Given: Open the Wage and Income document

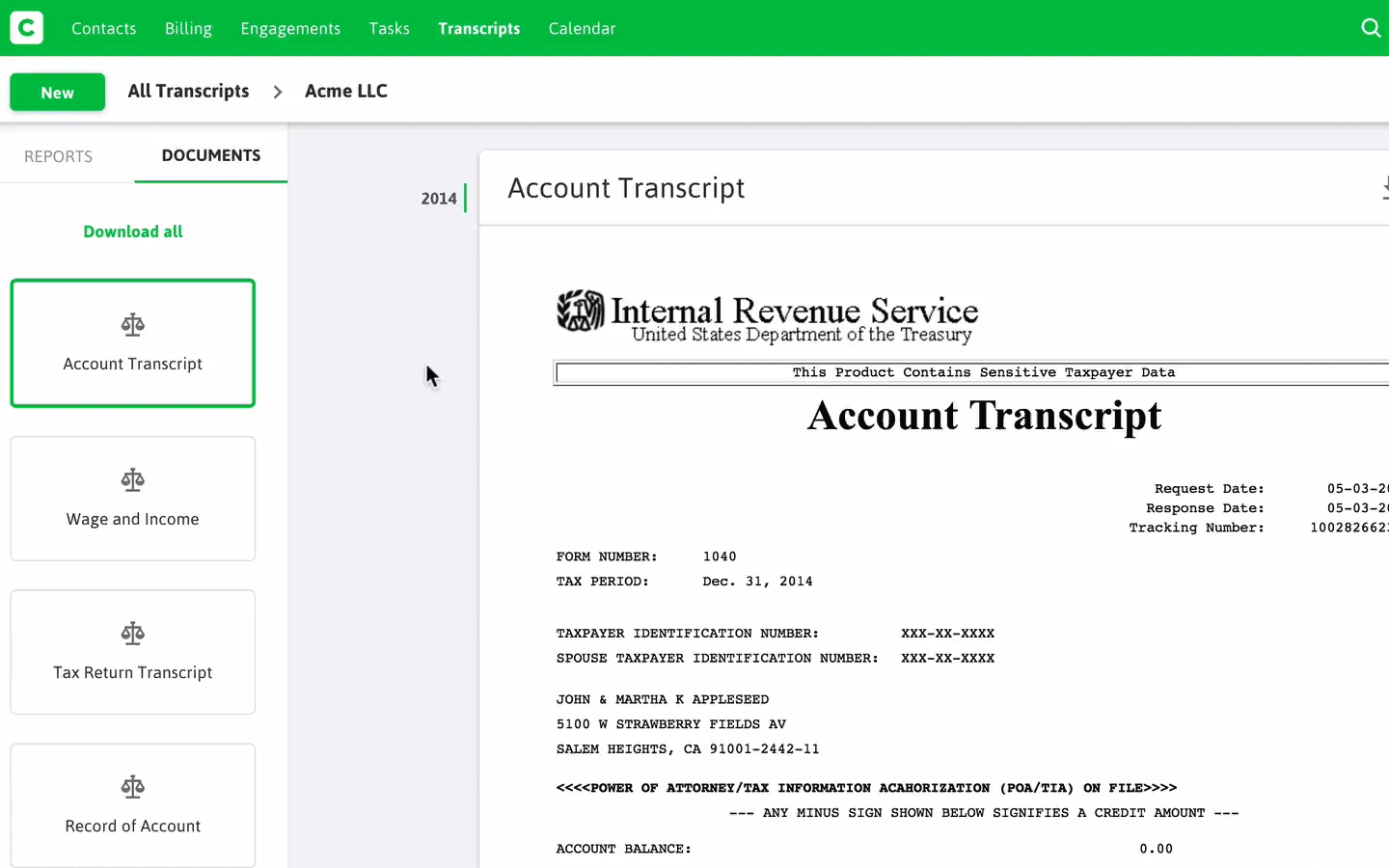Looking at the screenshot, I should click(x=133, y=499).
